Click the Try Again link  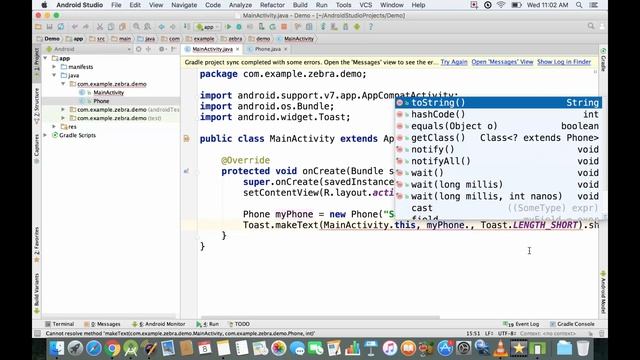[x=454, y=62]
